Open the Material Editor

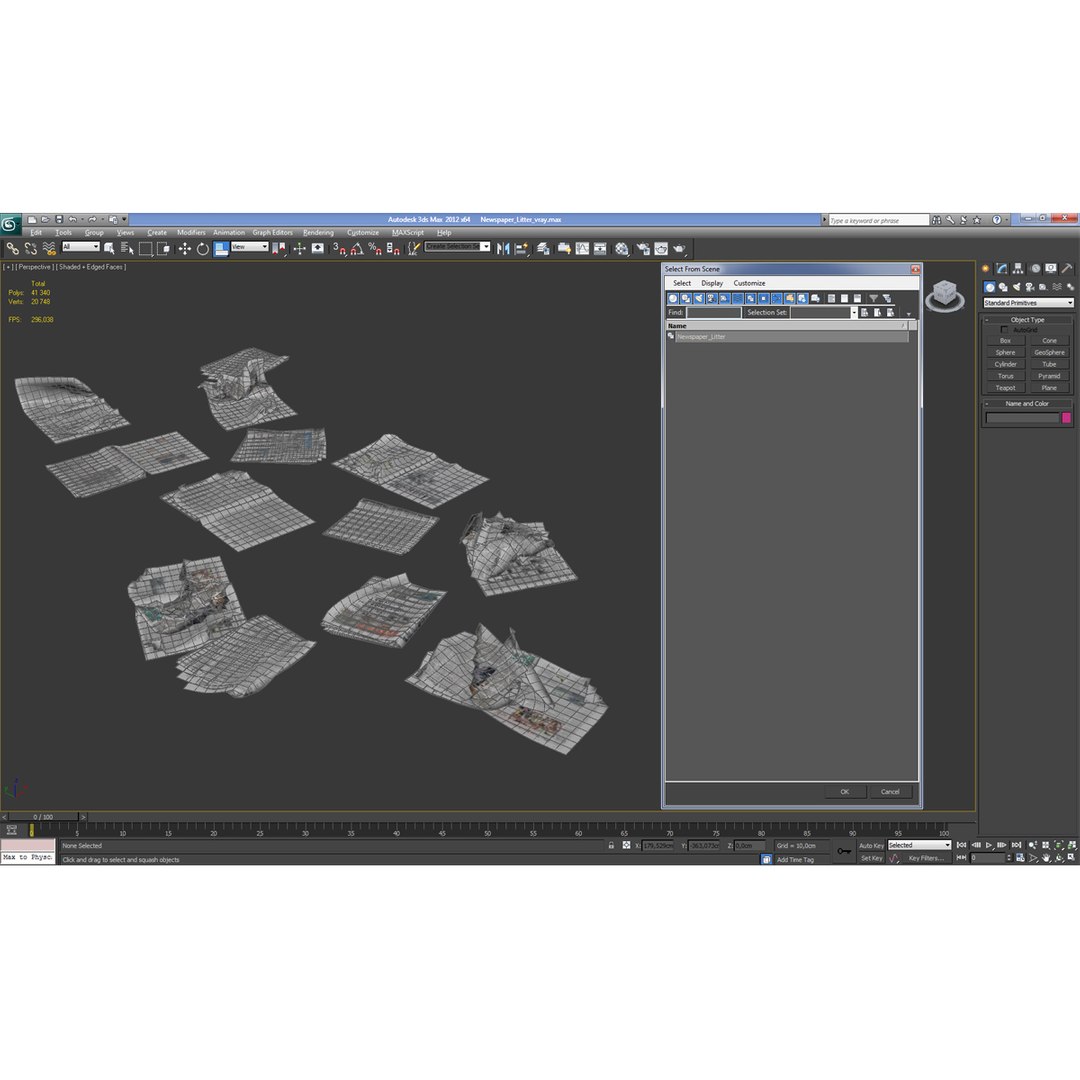(x=622, y=249)
